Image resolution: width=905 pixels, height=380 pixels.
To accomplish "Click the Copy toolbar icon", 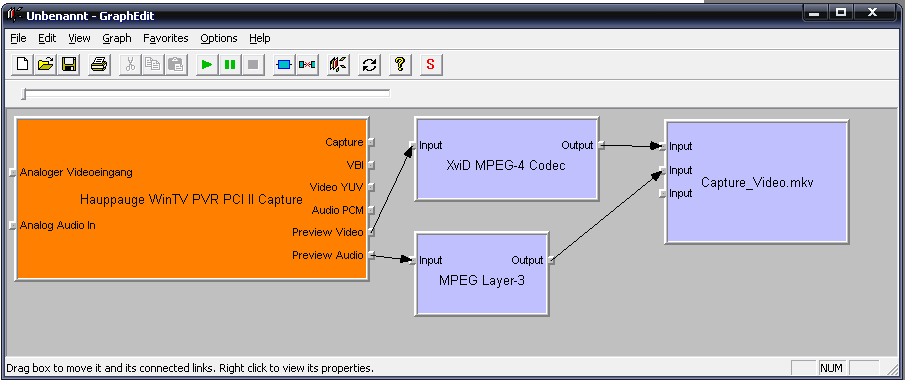I will tap(153, 64).
